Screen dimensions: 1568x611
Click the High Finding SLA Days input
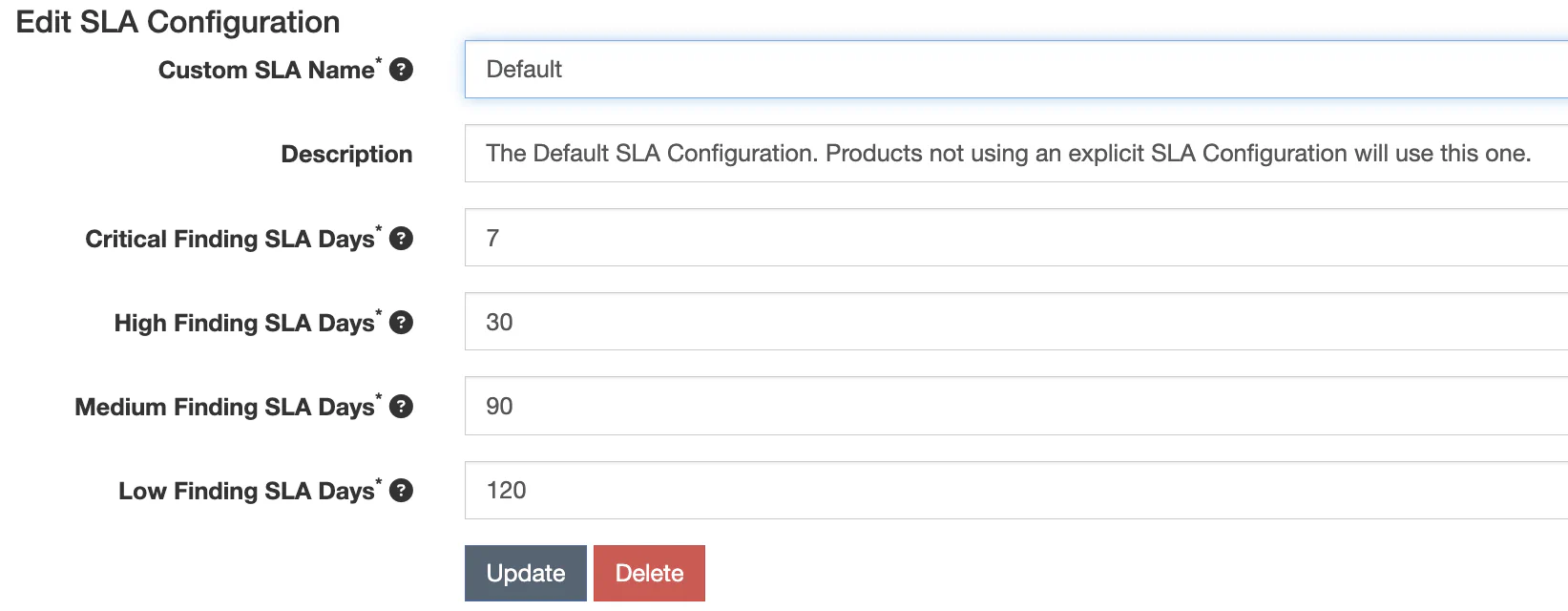pos(1016,322)
